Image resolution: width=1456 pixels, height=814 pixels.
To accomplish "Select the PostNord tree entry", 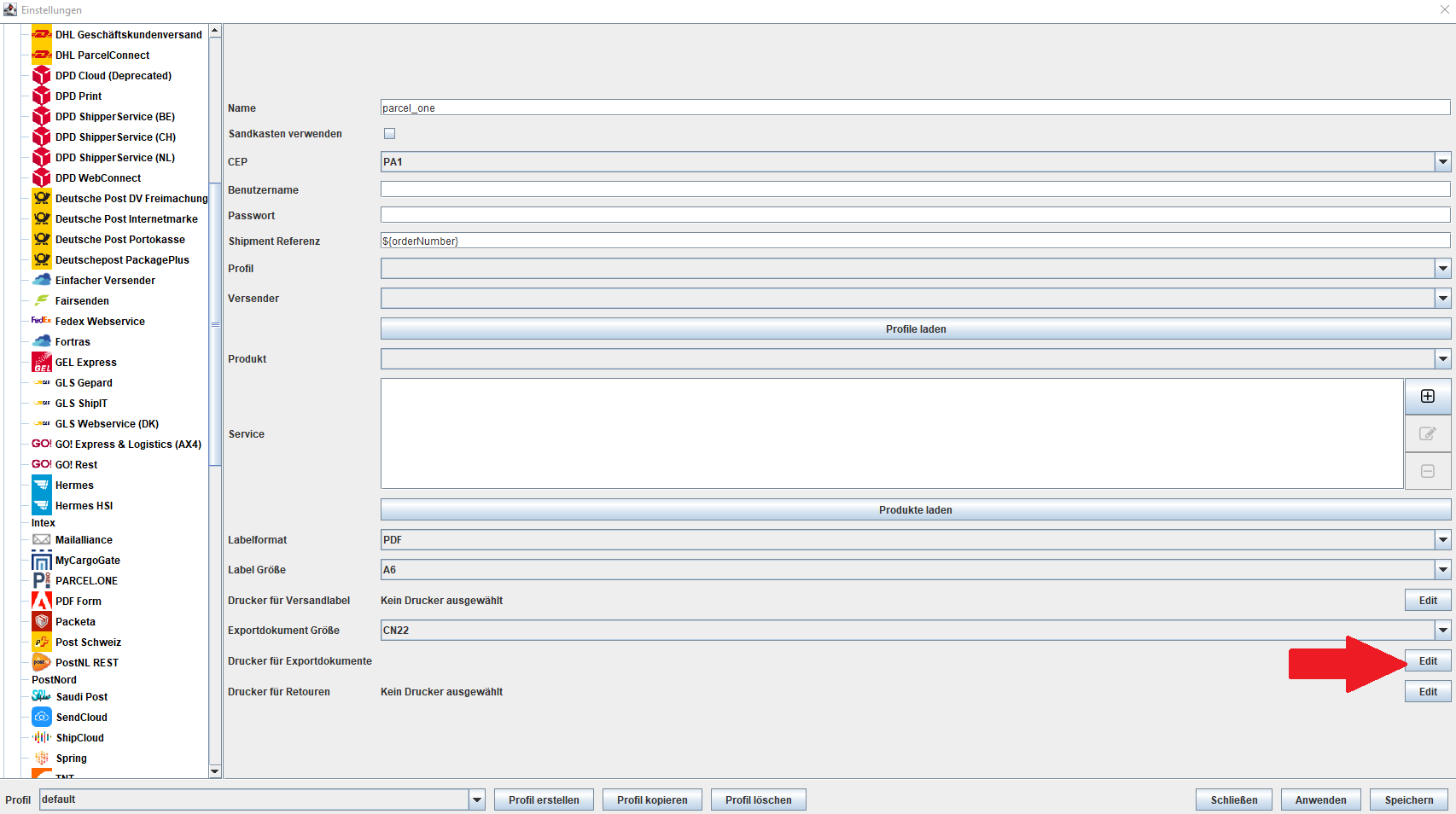I will (54, 680).
